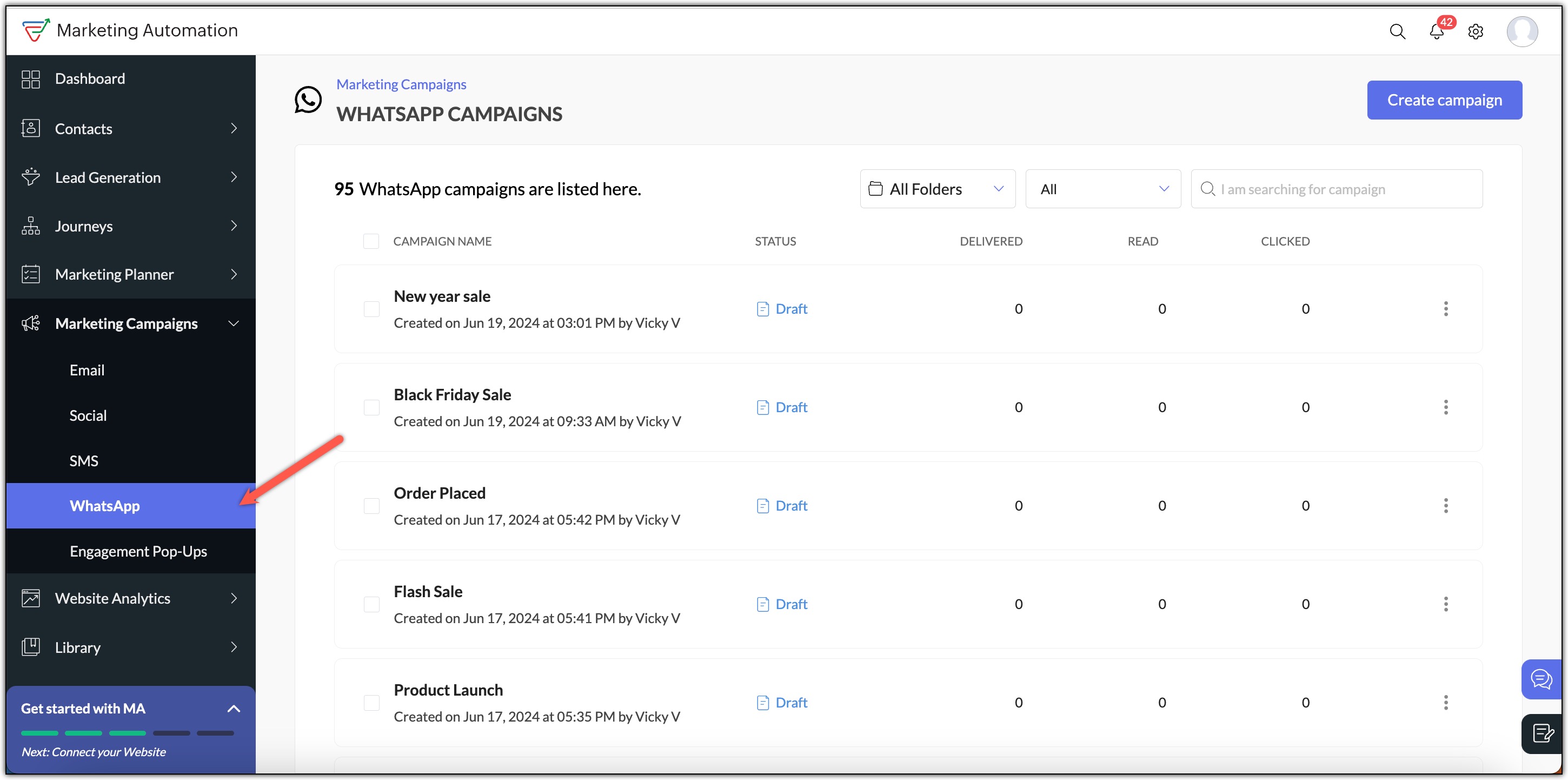Open three-dot menu for New year sale
1568x780 pixels.
1446,309
